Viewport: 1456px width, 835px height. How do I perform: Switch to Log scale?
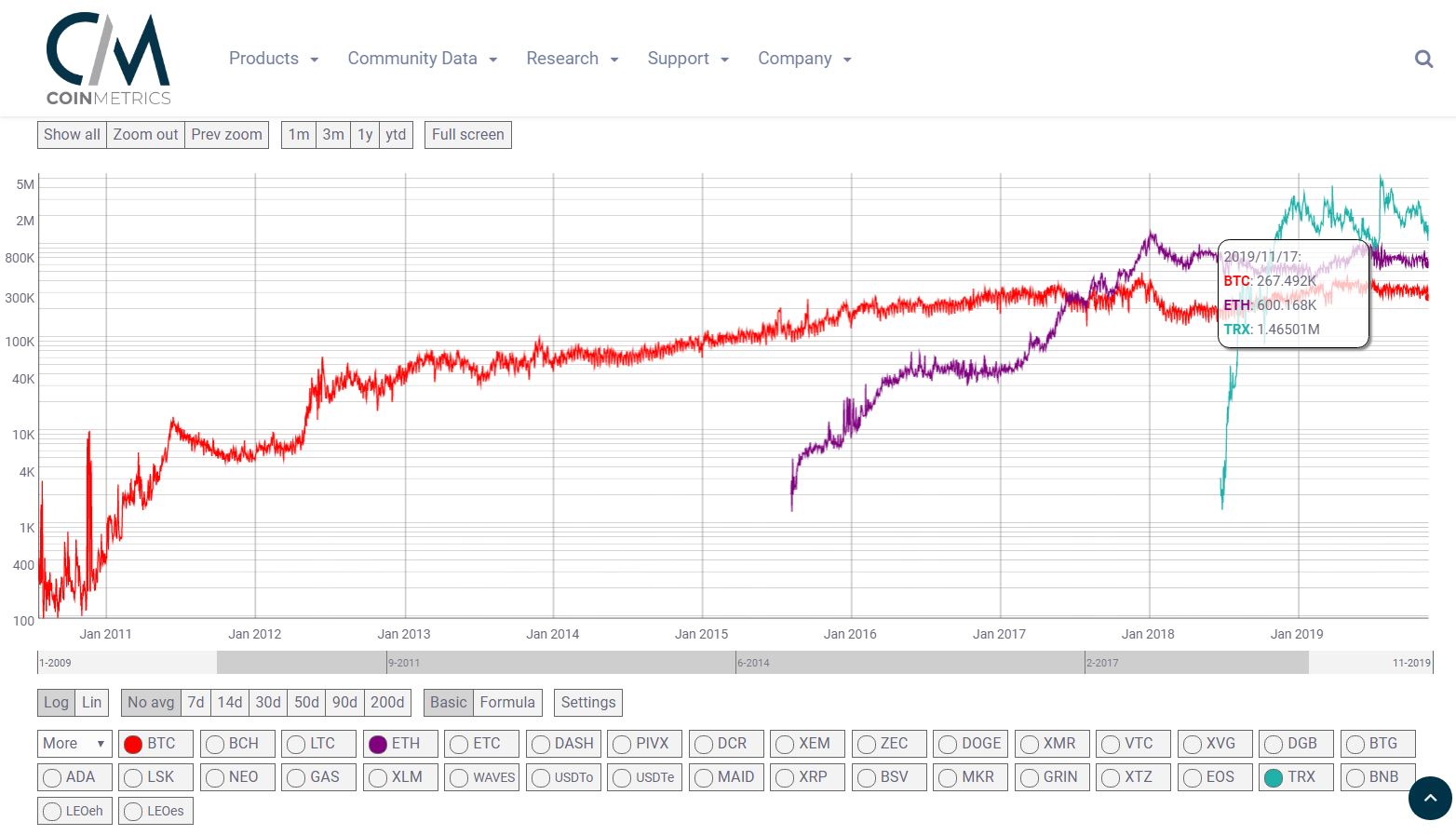click(x=56, y=702)
